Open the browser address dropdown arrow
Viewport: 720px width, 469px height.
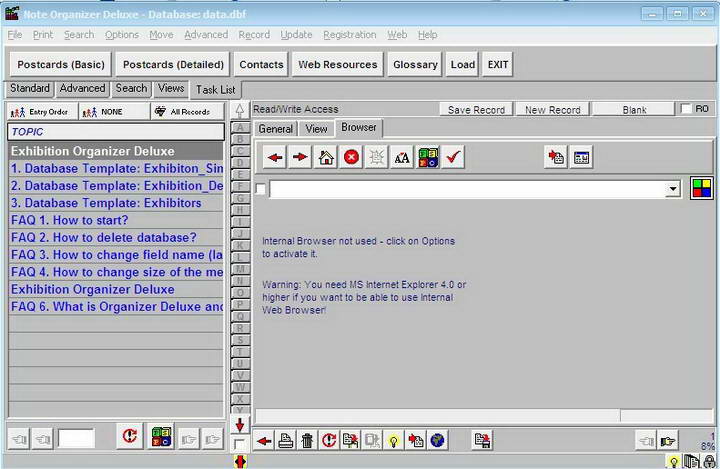[673, 189]
